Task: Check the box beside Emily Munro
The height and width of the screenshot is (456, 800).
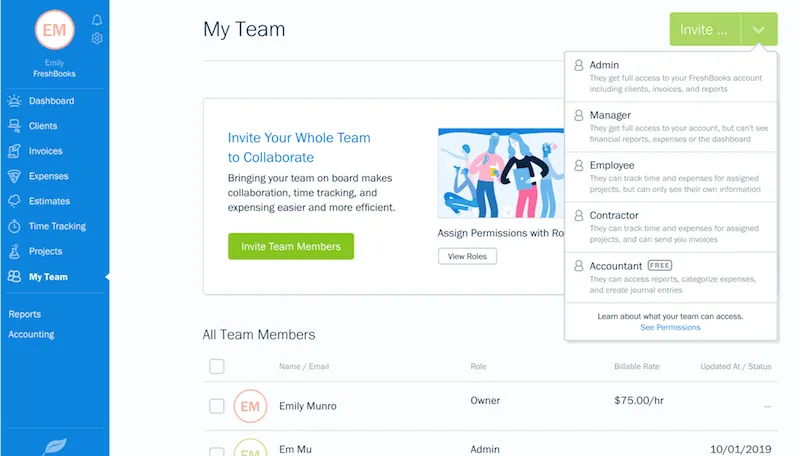Action: [x=217, y=406]
